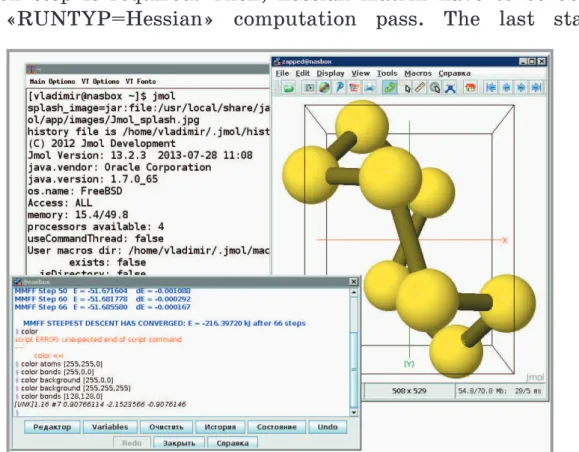Click terminal prompt '[vladimir@nasbox ~]$ jmol'
579x452 pixels.
[x=102, y=96]
